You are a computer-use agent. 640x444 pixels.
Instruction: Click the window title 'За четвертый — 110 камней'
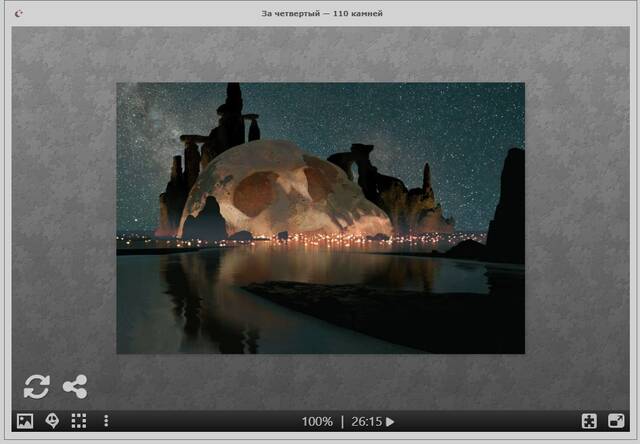pos(322,13)
